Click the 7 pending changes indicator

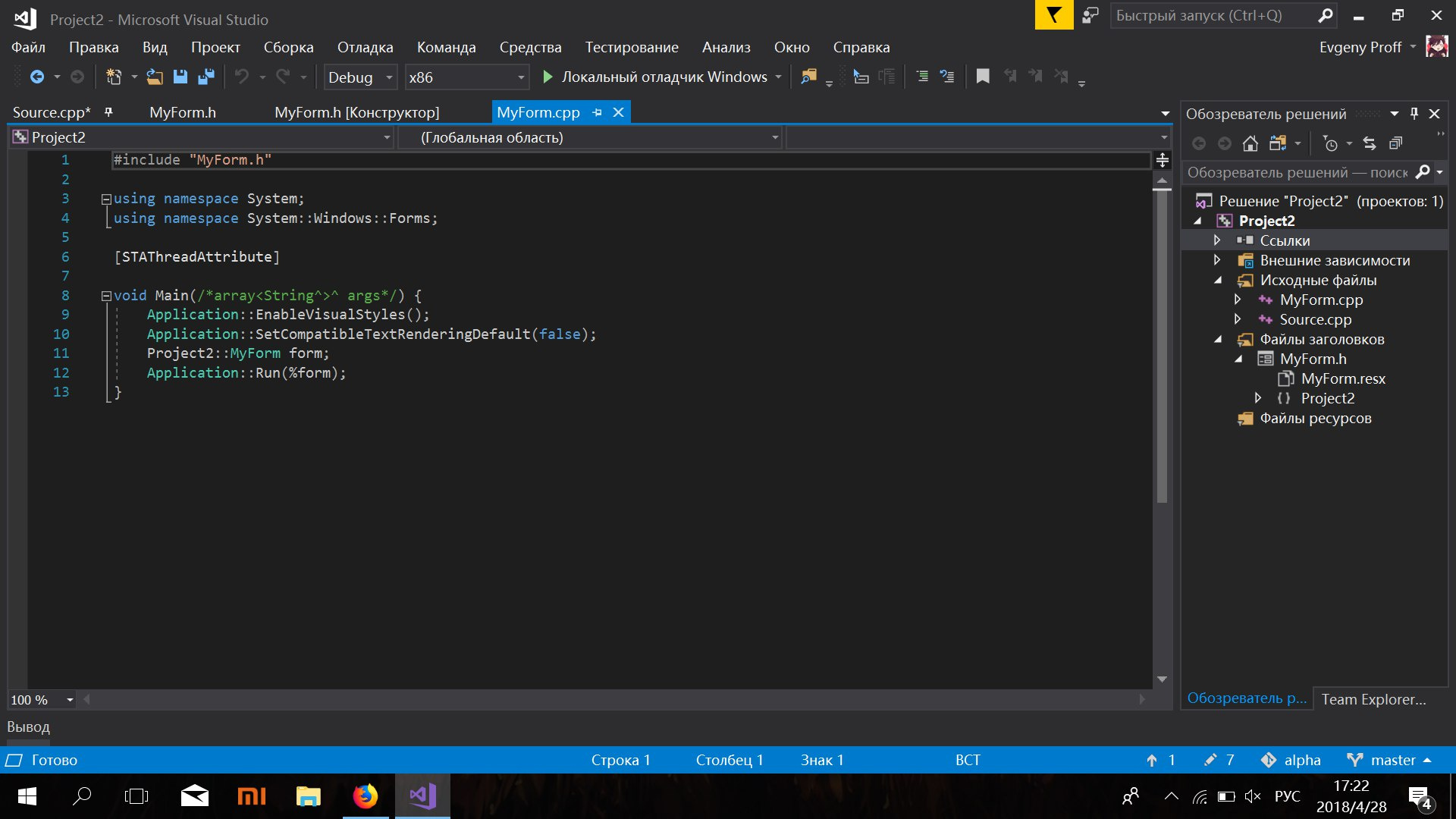(1219, 760)
